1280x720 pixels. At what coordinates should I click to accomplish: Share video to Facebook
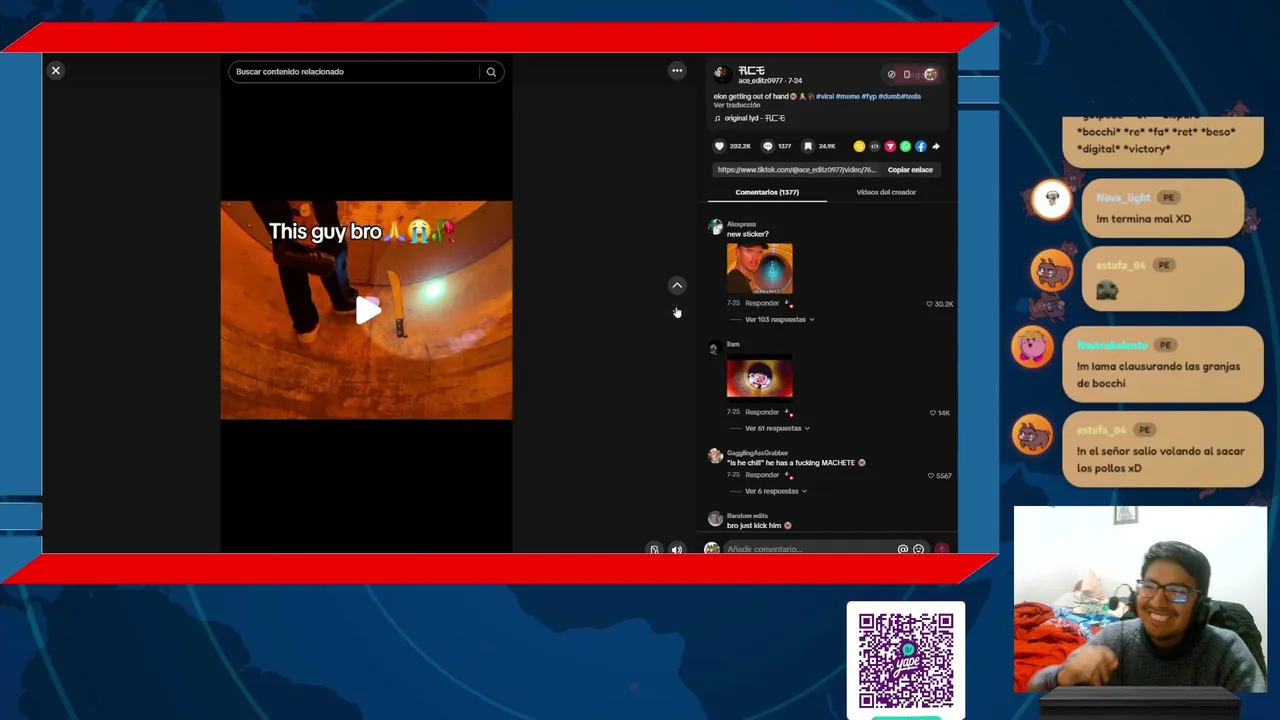(921, 146)
